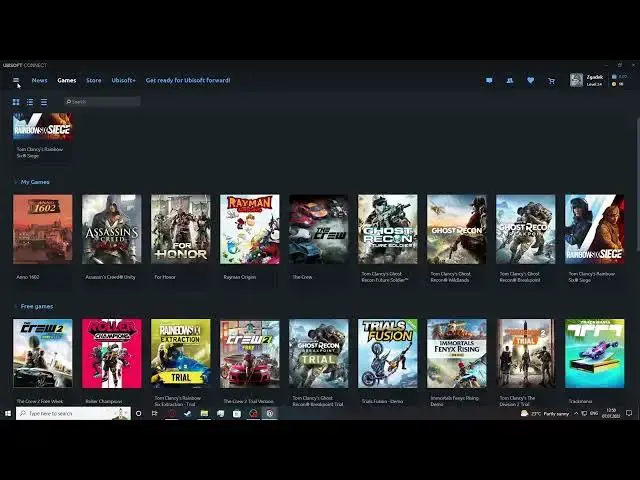Go to the News tab
640x480 pixels.
(x=40, y=80)
